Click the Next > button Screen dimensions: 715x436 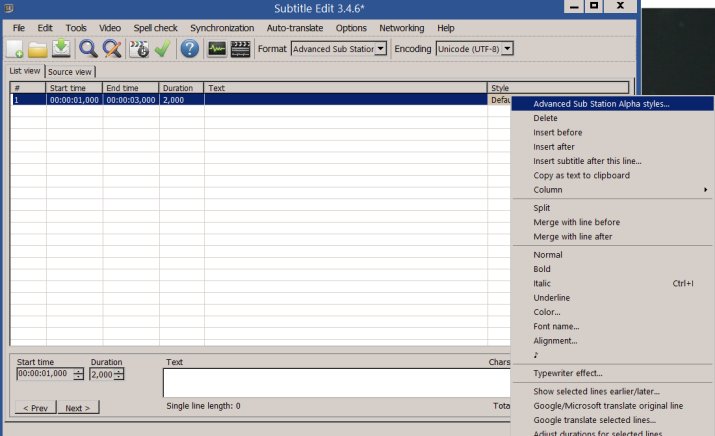(x=78, y=407)
